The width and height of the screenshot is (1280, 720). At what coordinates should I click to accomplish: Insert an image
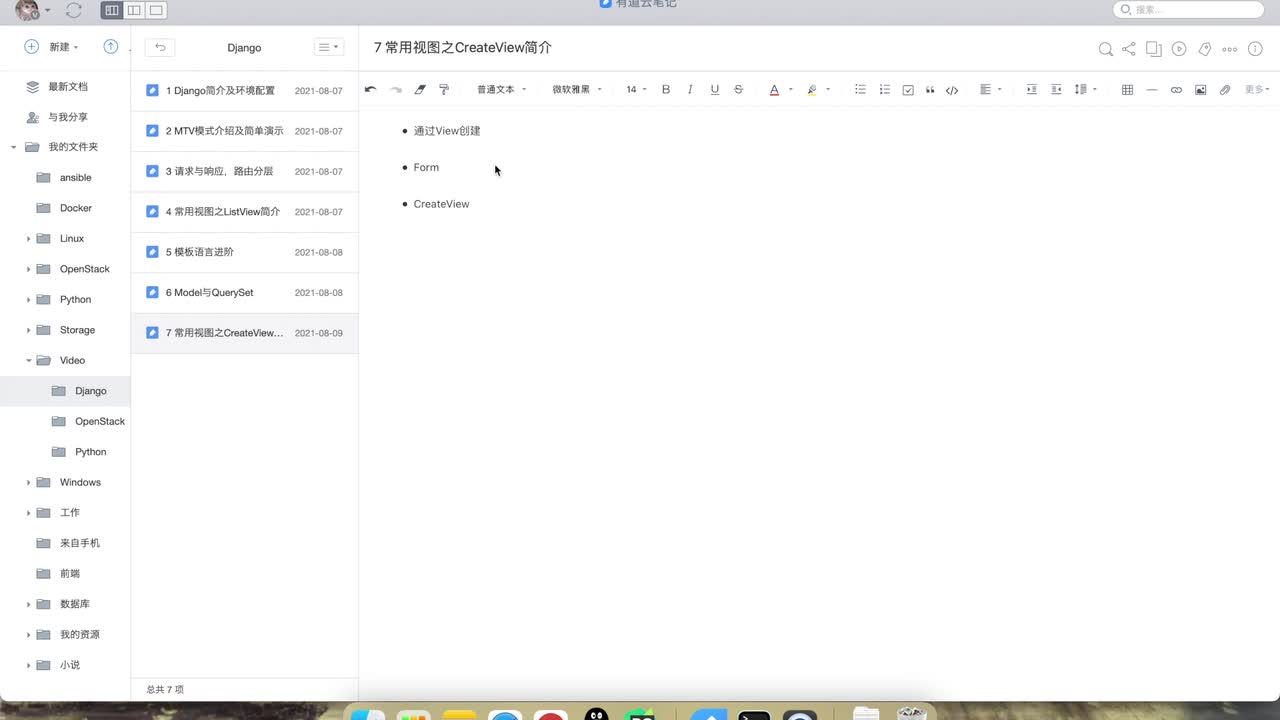pos(1200,90)
